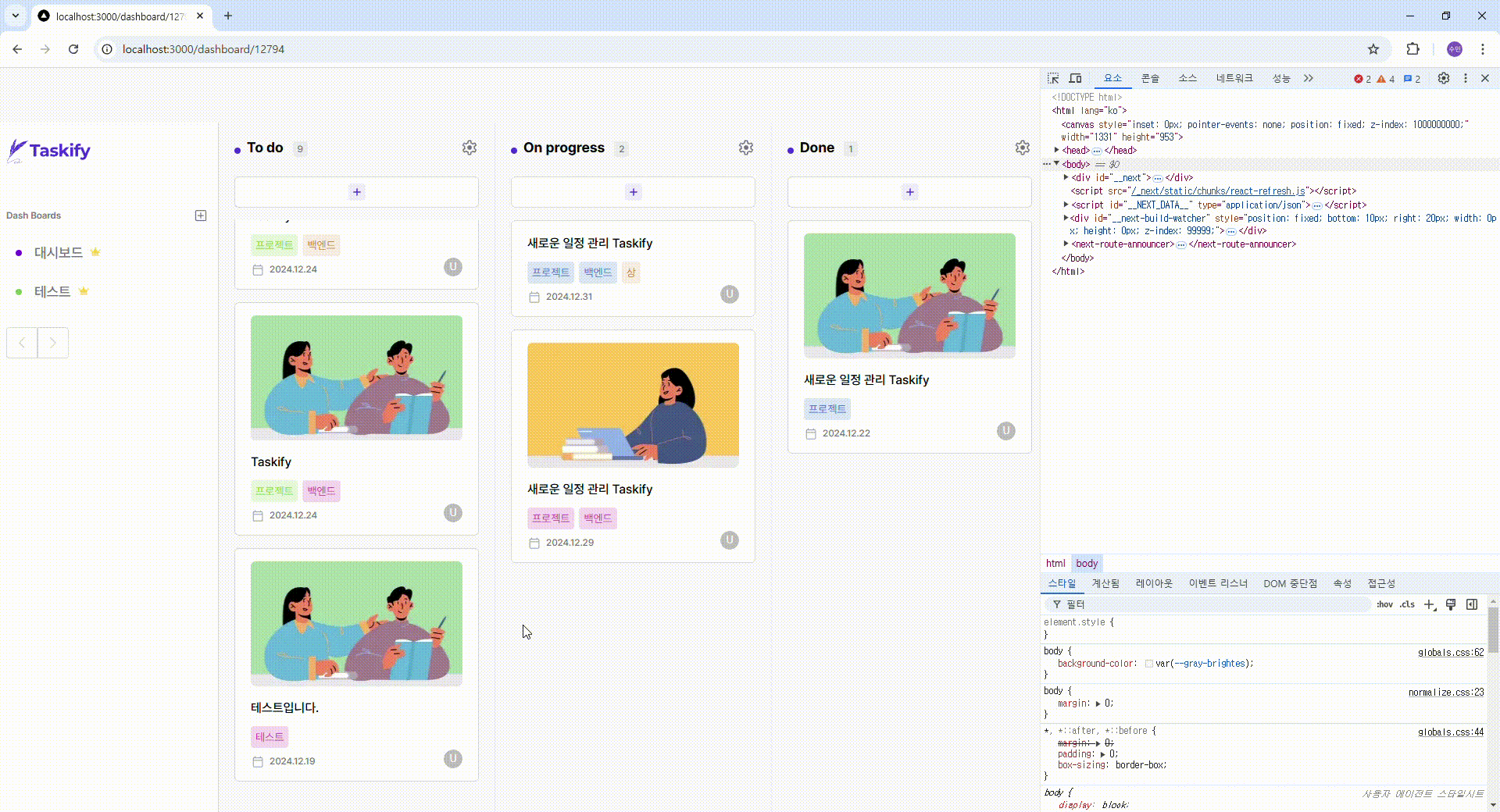Image resolution: width=1500 pixels, height=812 pixels.
Task: Open a new browser tab
Action: (228, 16)
